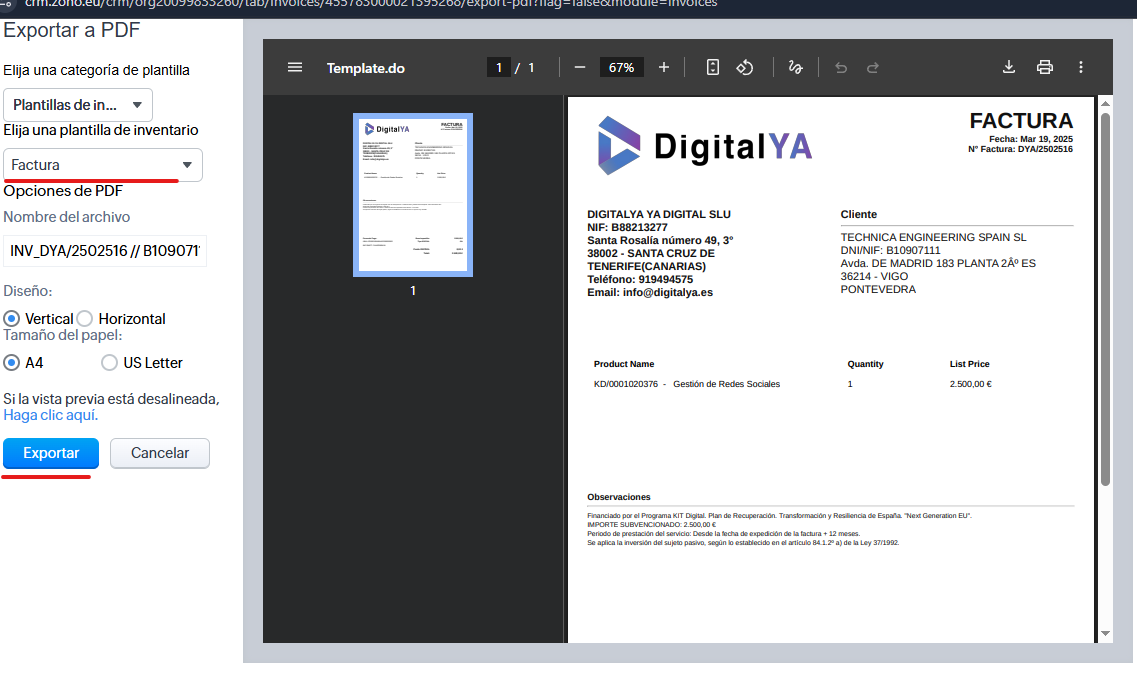
Task: Click the 'Haga clic aquí' link
Action: point(51,415)
